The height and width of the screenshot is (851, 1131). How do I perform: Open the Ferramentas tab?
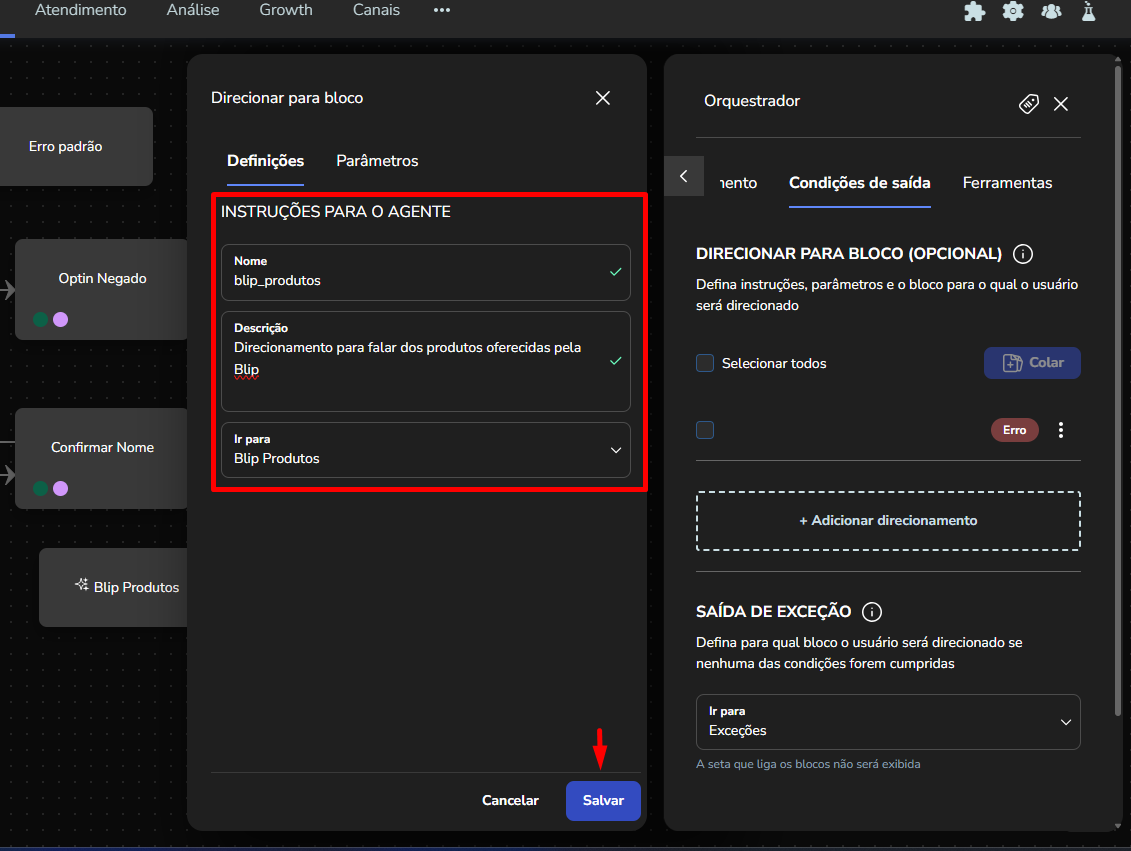1007,183
